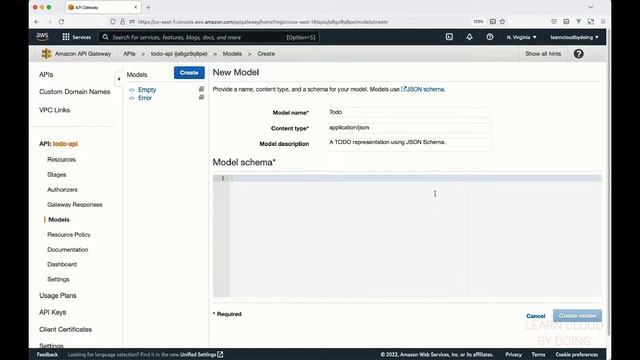Open Resource Policy in the sidebar
The image size is (640, 360).
69,235
